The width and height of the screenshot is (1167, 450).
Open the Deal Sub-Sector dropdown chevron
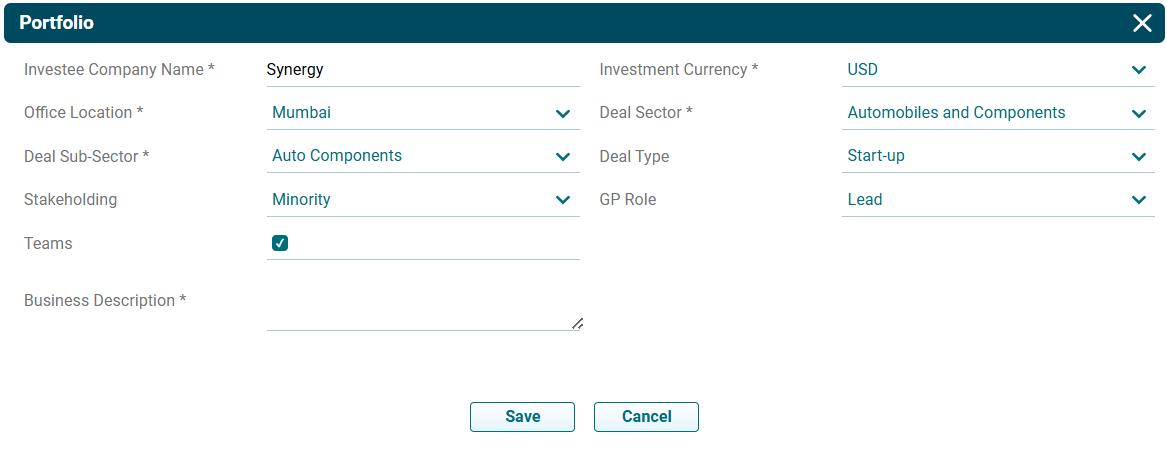563,157
